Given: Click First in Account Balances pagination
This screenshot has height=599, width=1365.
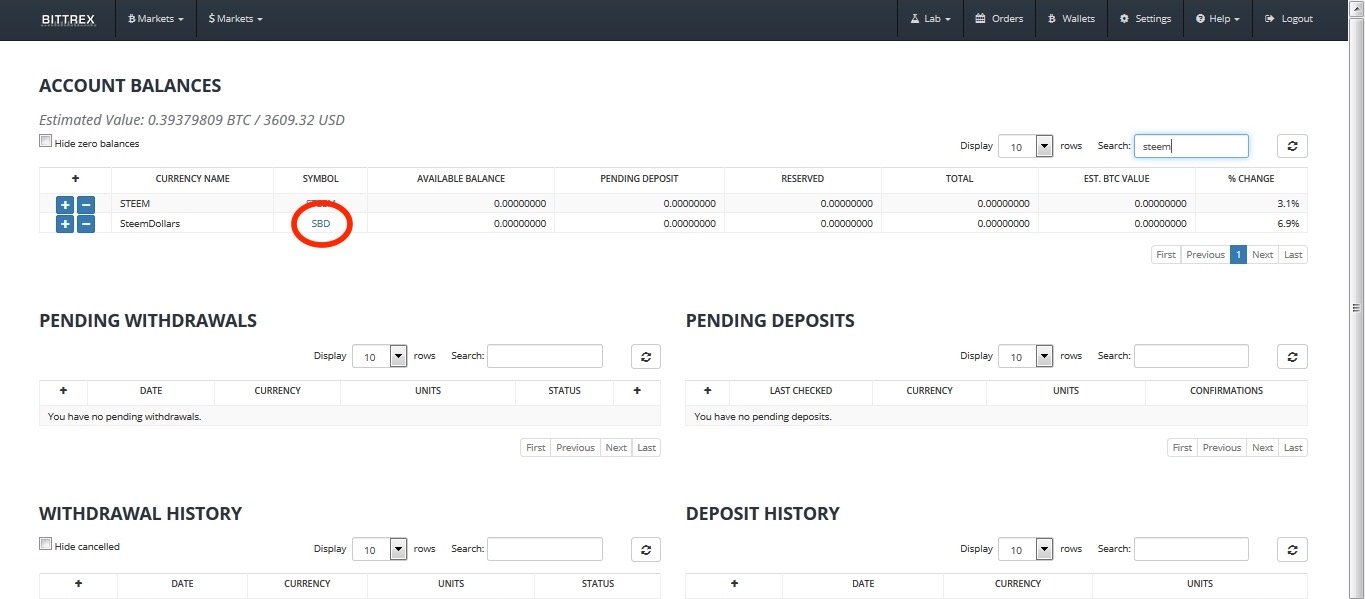Looking at the screenshot, I should click(x=1166, y=254).
